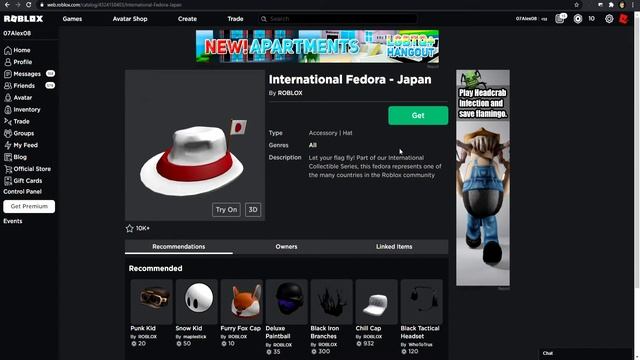Image resolution: width=640 pixels, height=360 pixels.
Task: Open Trade in the top navigation
Action: coord(235,19)
